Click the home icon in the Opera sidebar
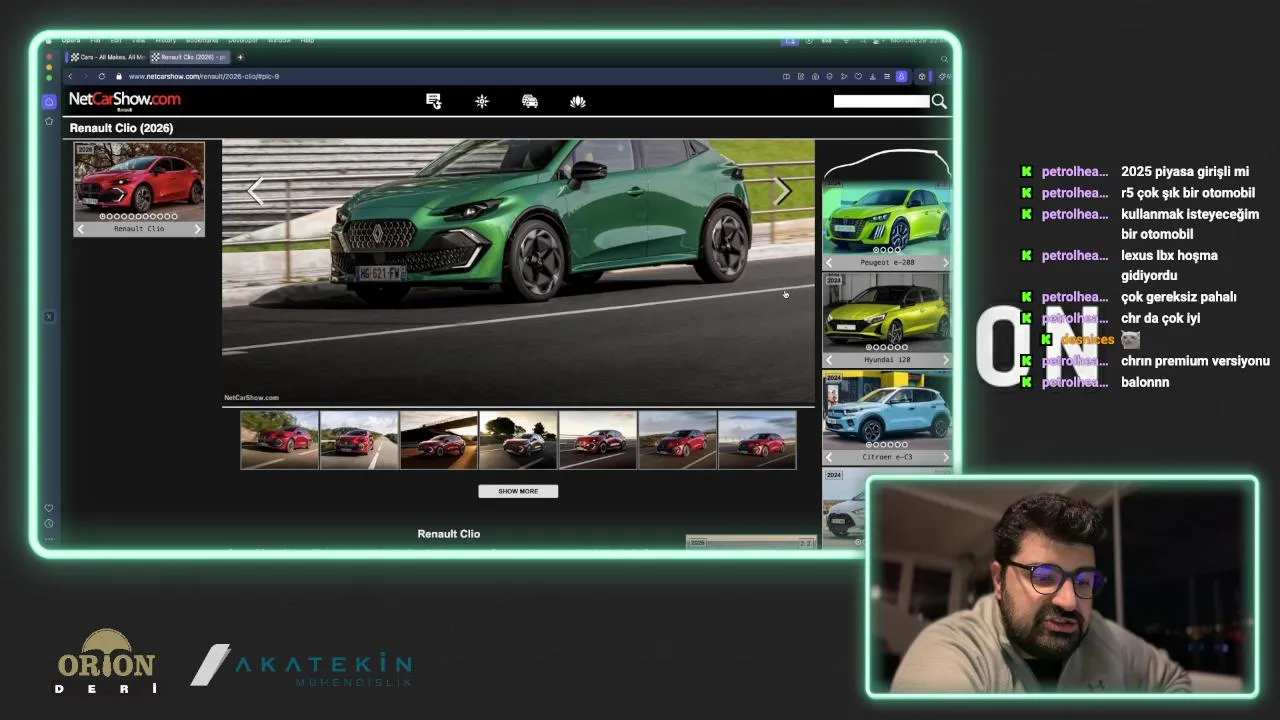The image size is (1280, 720). click(49, 102)
